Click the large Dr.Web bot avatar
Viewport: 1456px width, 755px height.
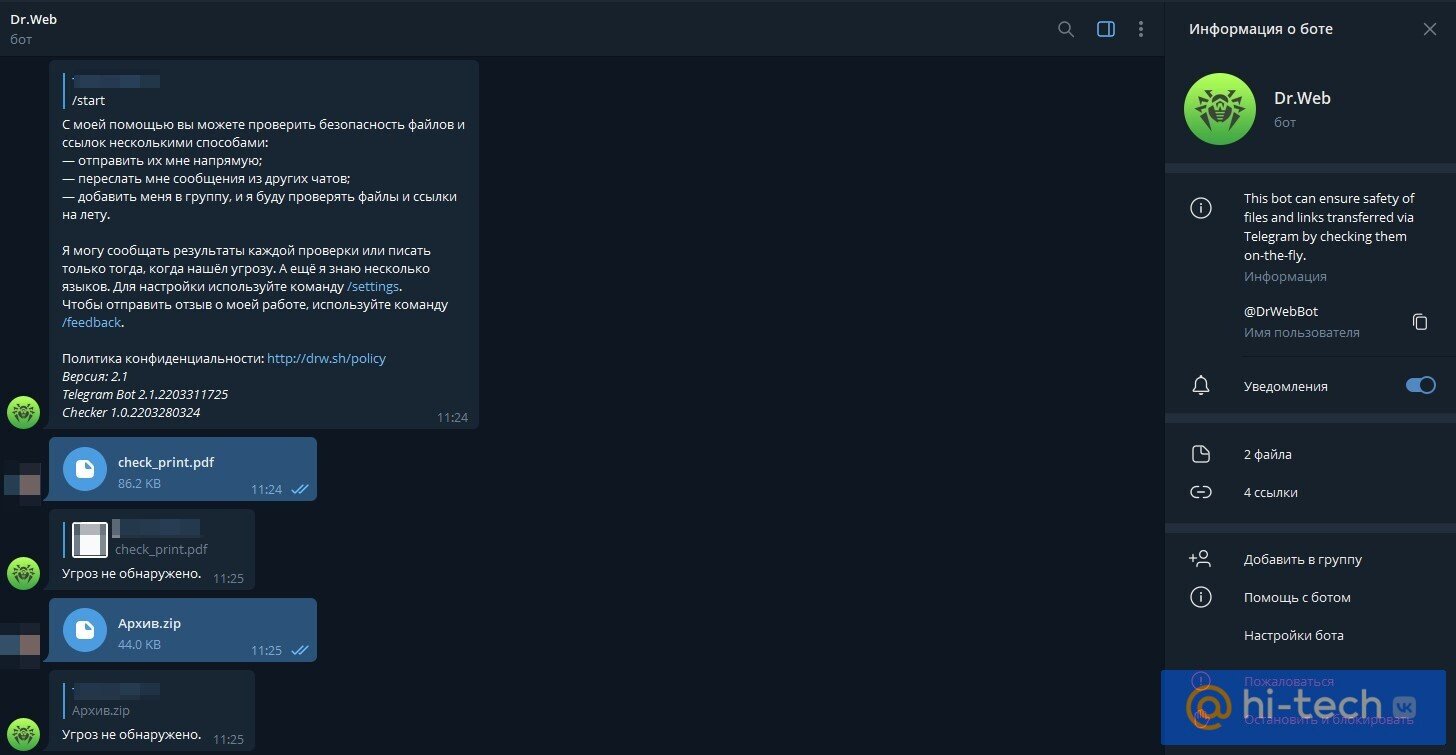click(x=1219, y=109)
